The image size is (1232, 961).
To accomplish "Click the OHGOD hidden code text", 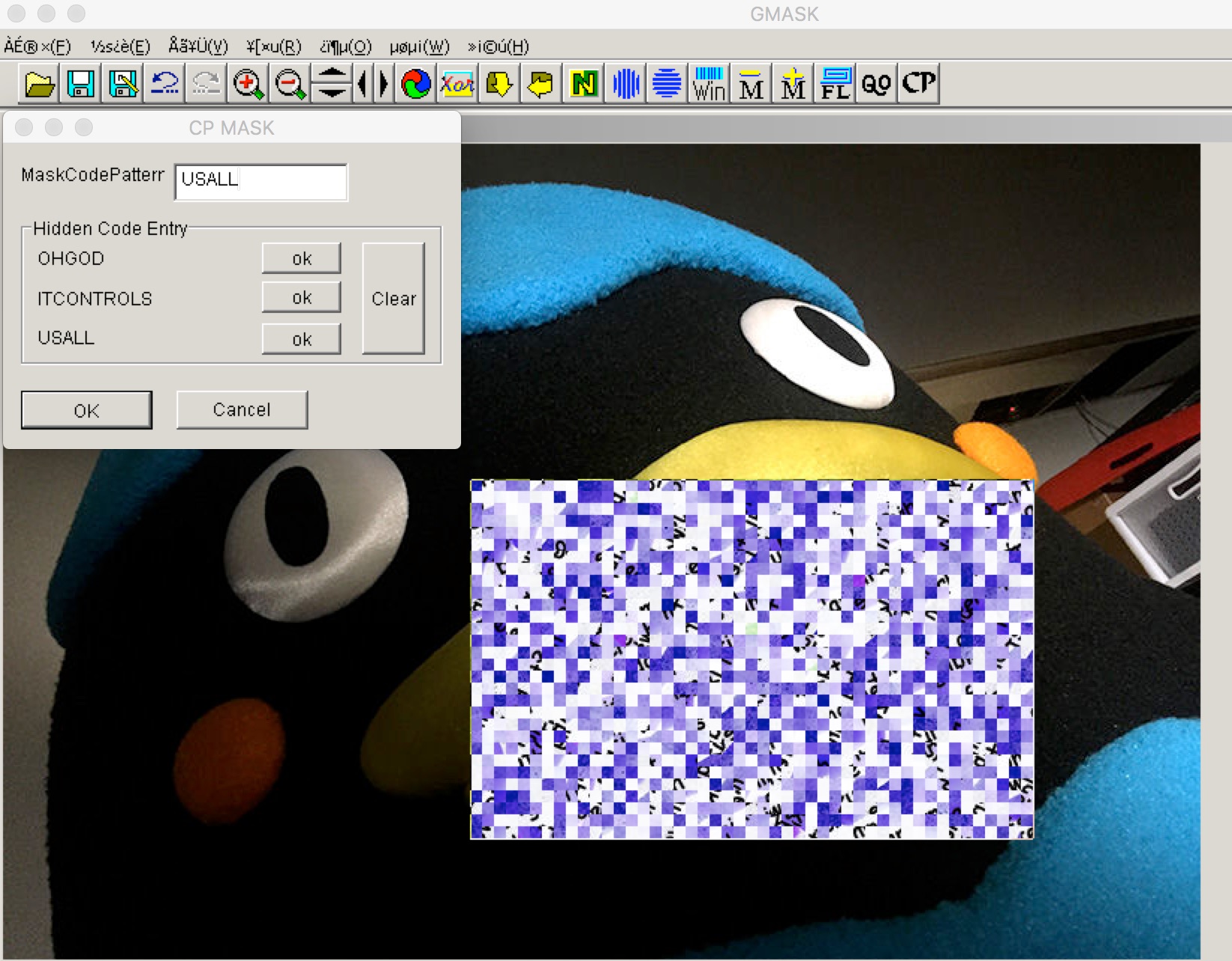I will [71, 258].
